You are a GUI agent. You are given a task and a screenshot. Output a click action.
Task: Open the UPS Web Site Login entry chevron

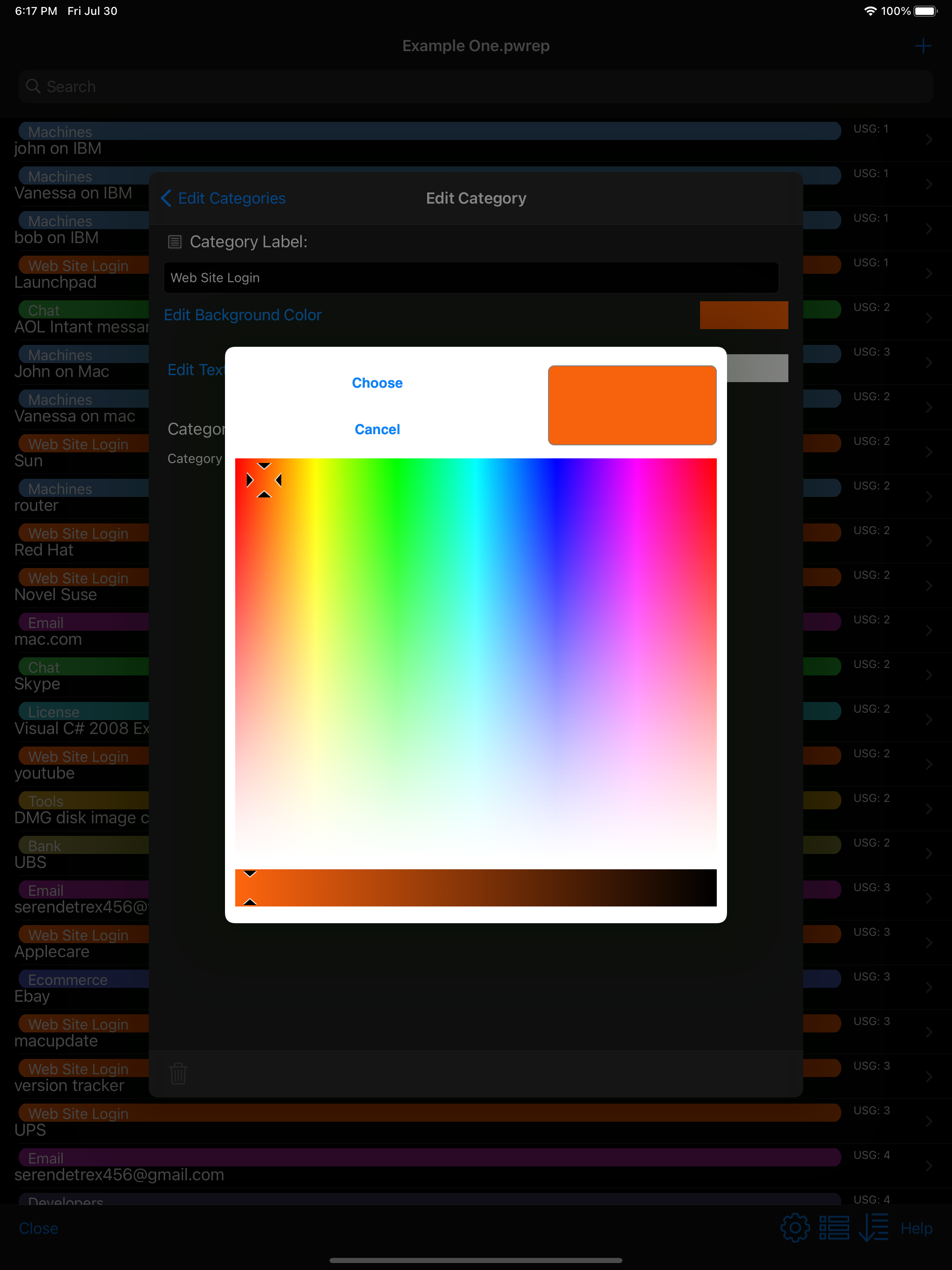click(x=929, y=1120)
